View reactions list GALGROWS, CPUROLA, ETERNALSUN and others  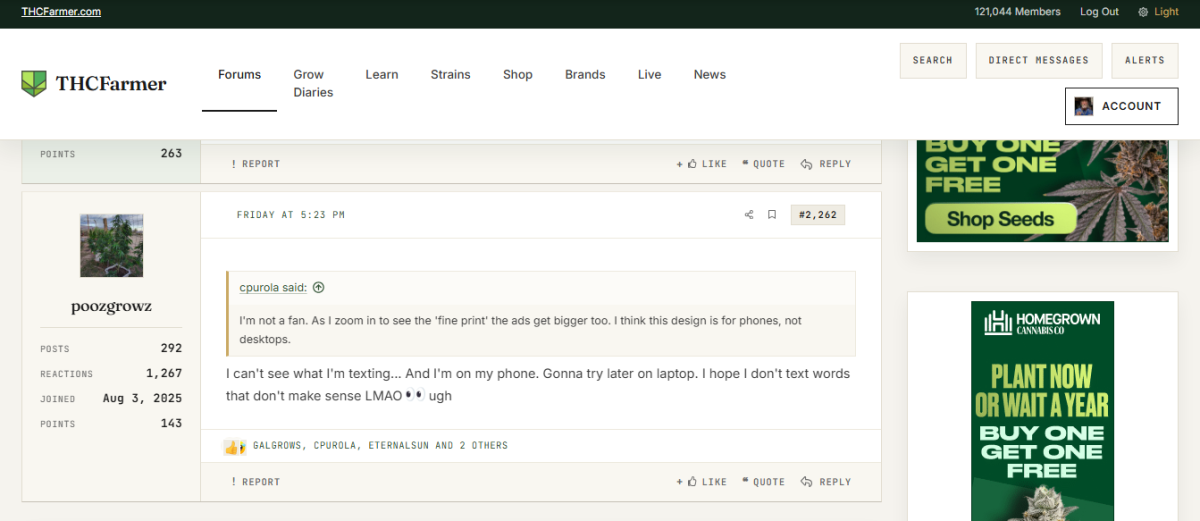[380, 446]
